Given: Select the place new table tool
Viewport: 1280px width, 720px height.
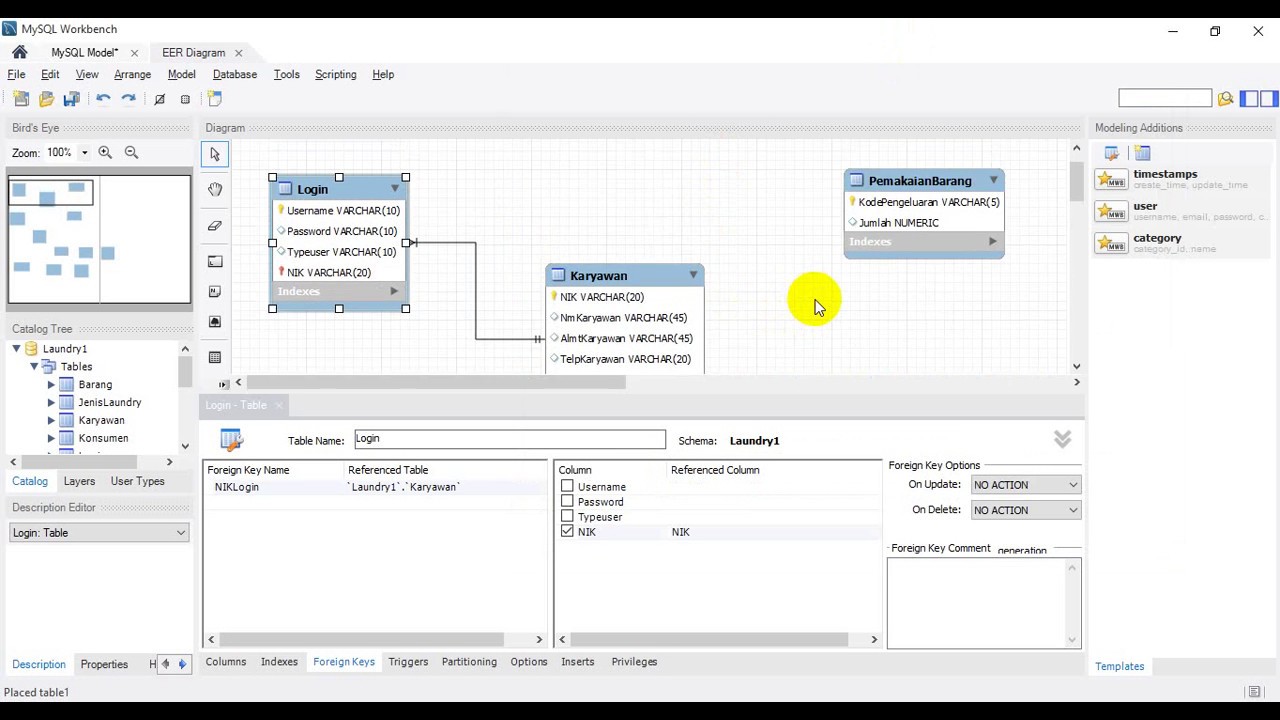Looking at the screenshot, I should point(215,357).
